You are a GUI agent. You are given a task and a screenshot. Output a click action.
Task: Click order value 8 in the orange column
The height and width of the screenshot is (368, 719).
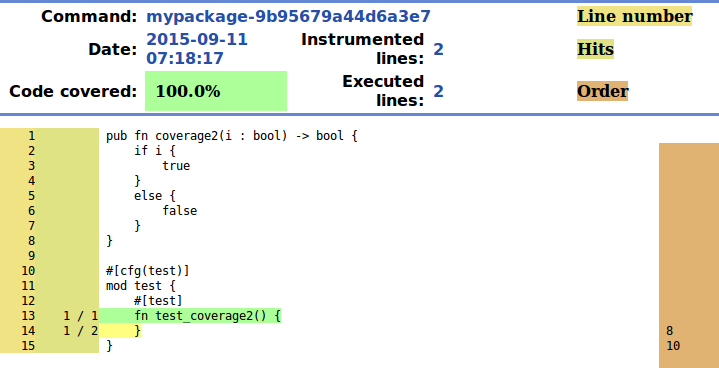click(x=669, y=331)
